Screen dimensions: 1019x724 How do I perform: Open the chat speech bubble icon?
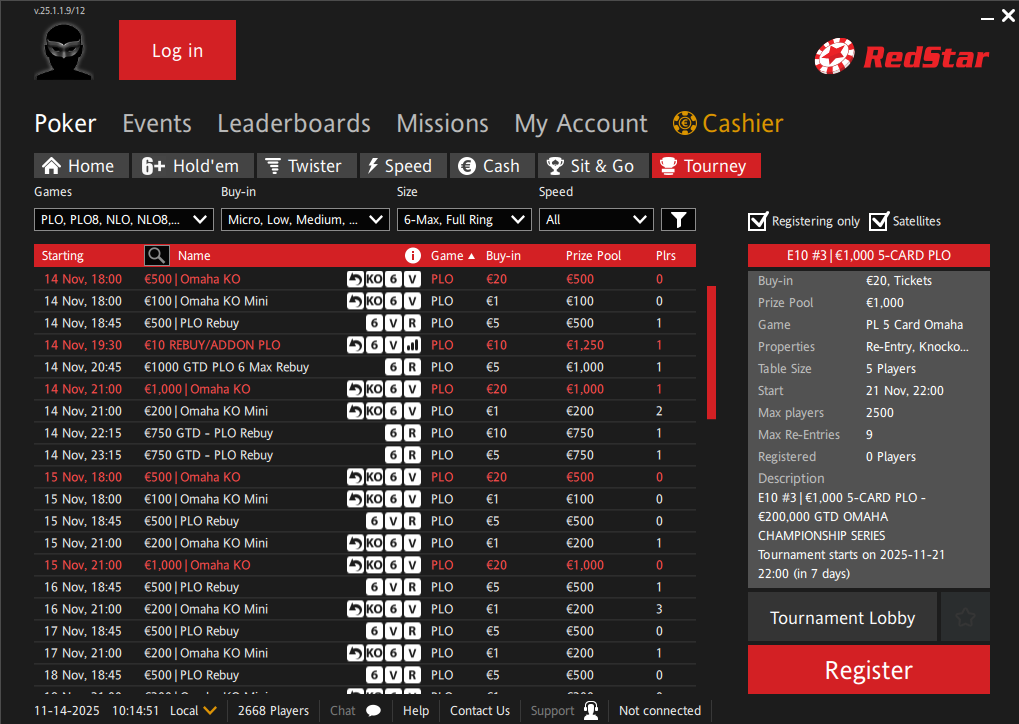(x=373, y=711)
